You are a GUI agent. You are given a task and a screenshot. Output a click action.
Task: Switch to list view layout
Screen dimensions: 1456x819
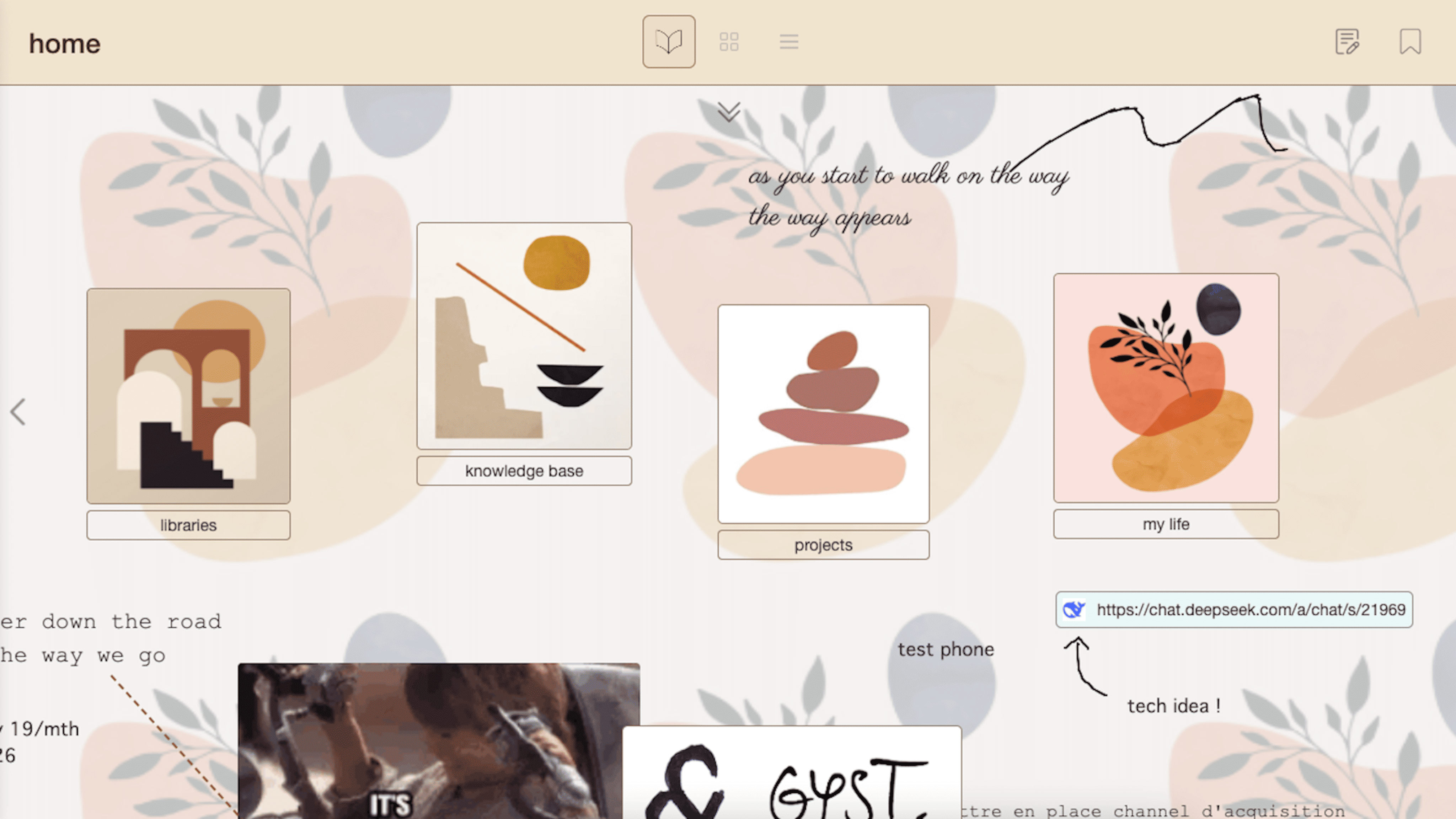pos(788,42)
